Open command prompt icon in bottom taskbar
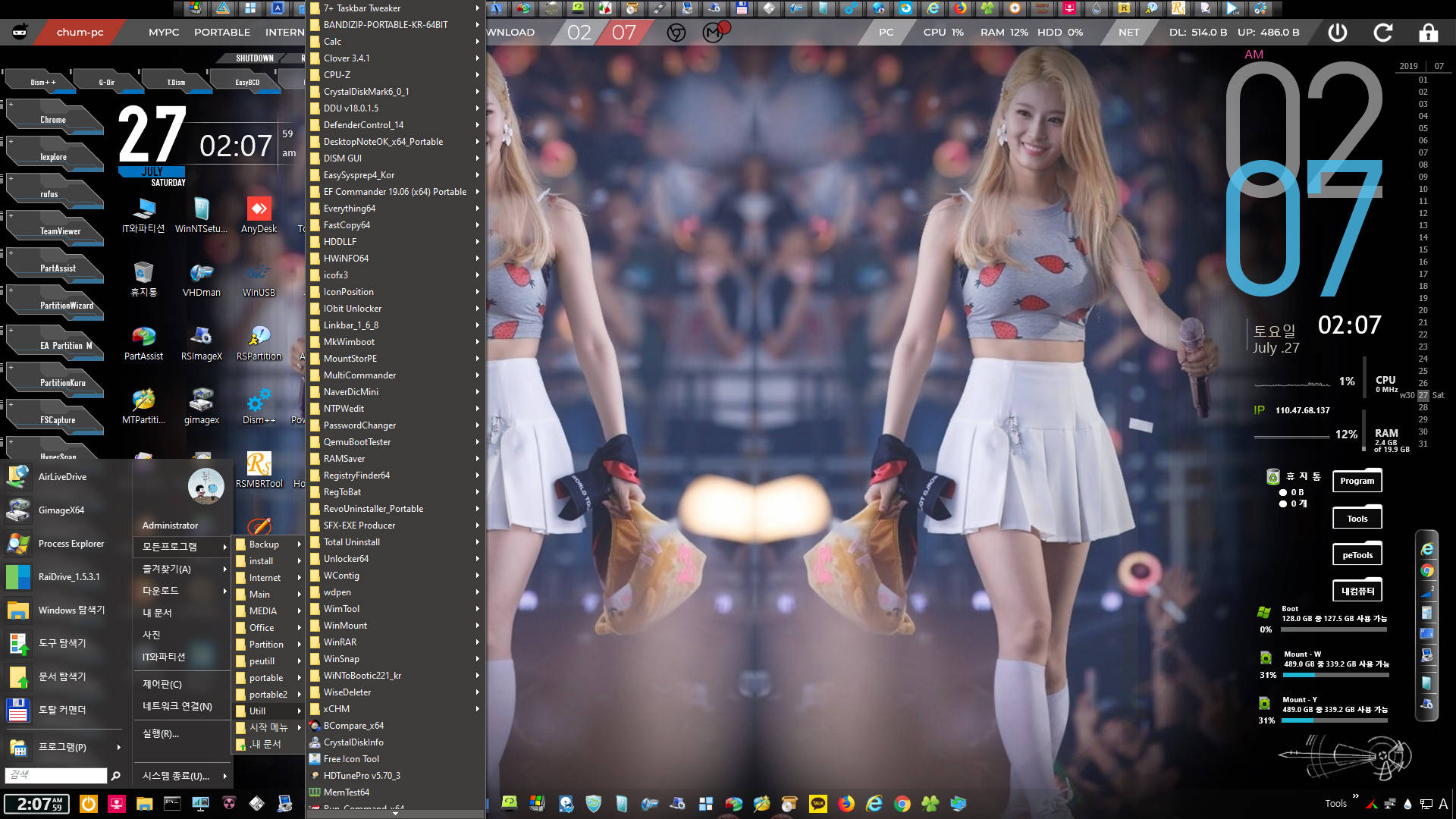1456x819 pixels. click(x=172, y=804)
